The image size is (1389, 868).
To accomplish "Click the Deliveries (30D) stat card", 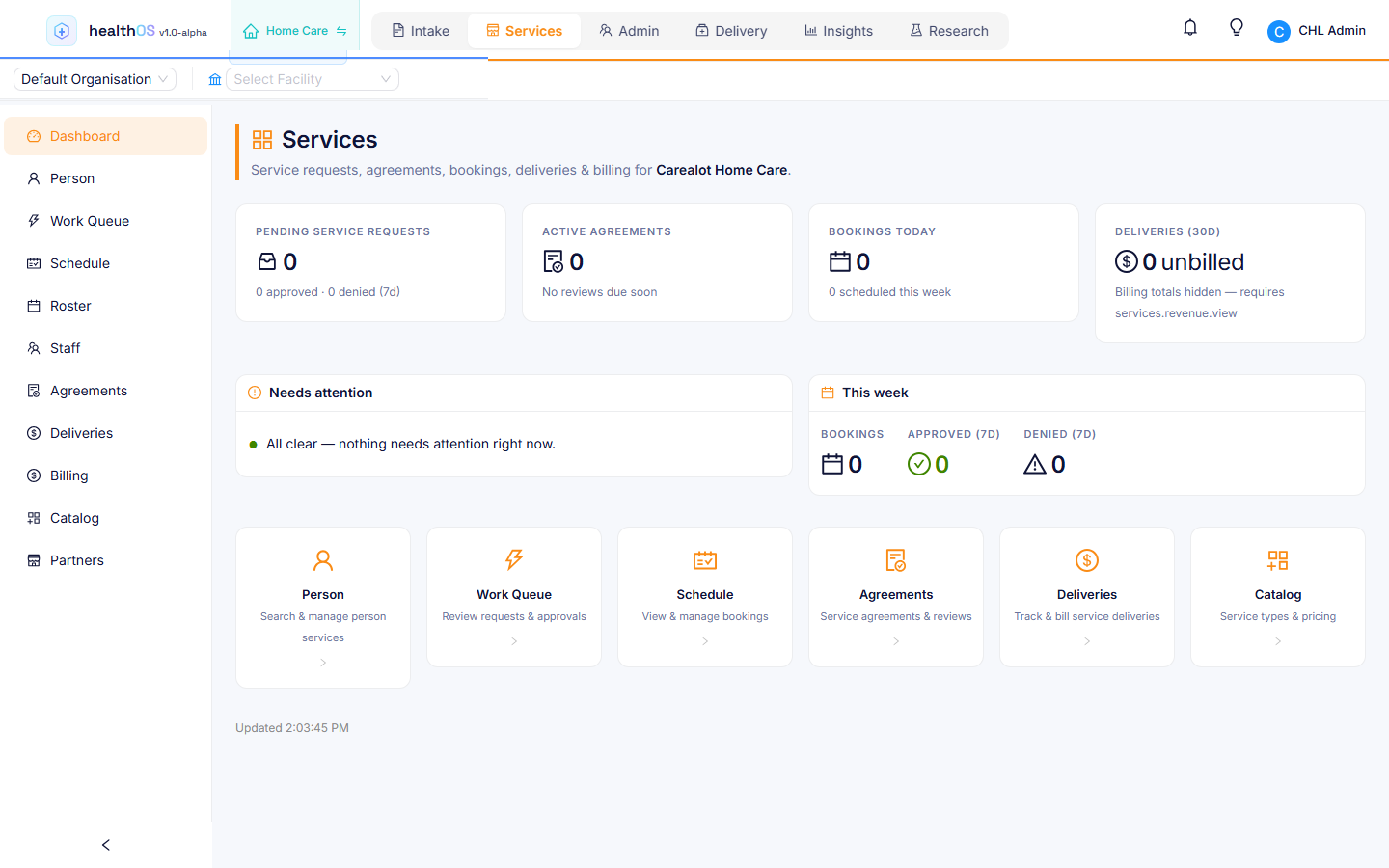I will (x=1230, y=273).
